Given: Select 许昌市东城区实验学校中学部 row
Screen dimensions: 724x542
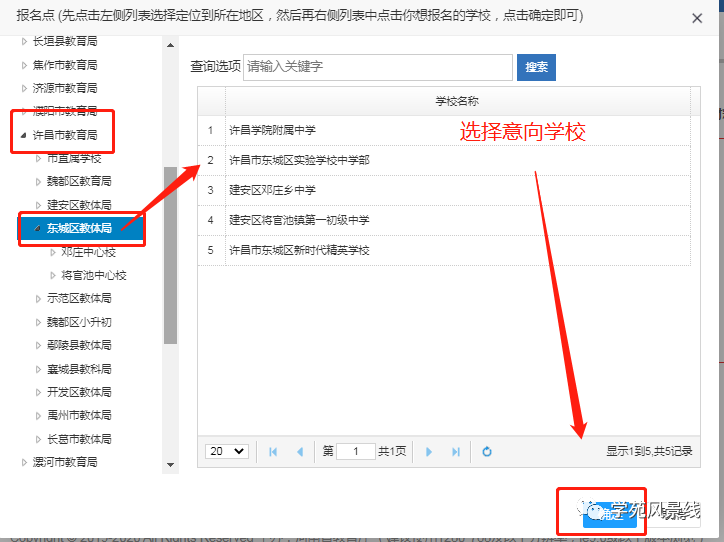Looking at the screenshot, I should pos(299,160).
